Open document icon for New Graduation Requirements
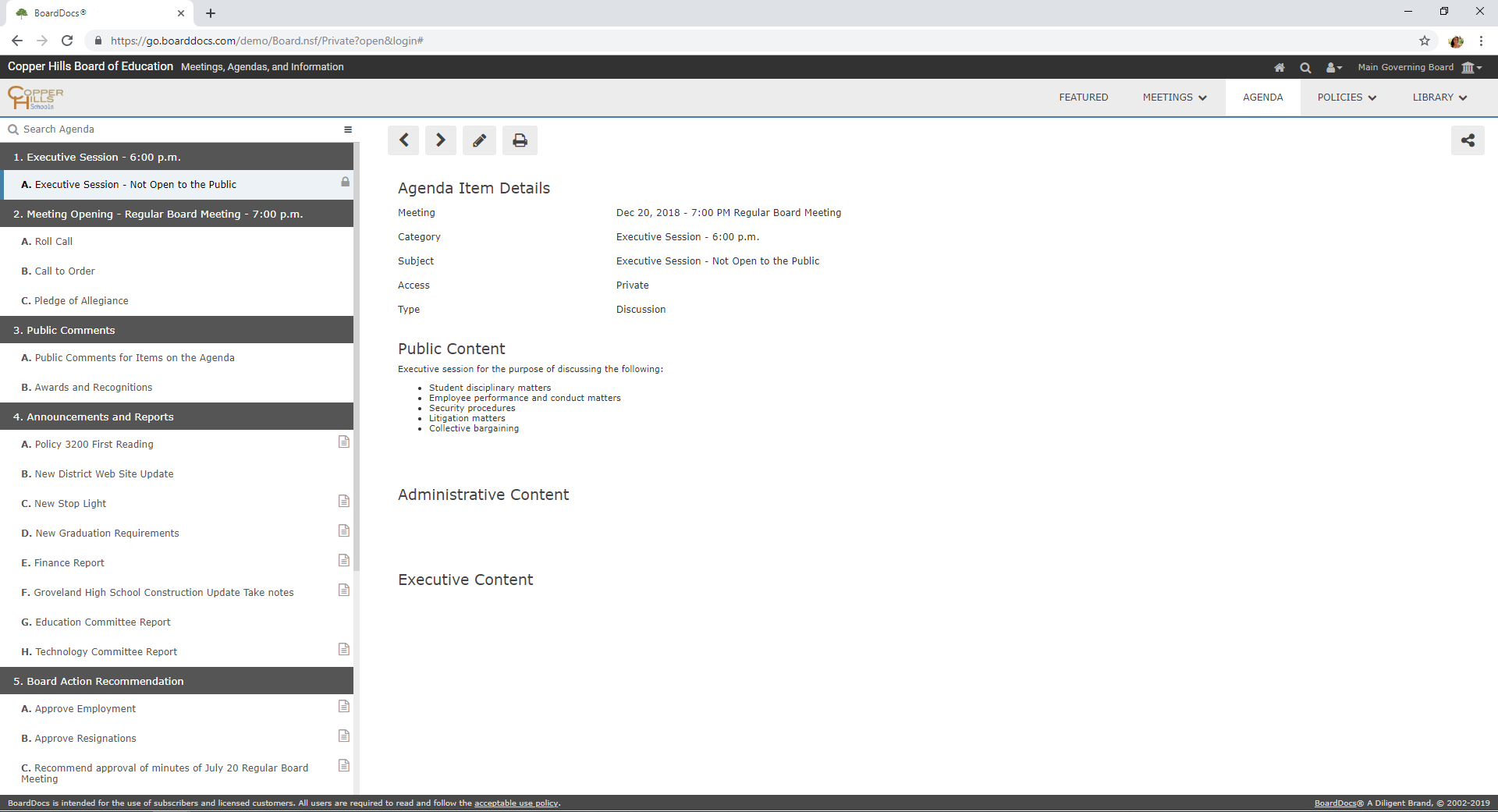The image size is (1498, 812). [x=343, y=531]
